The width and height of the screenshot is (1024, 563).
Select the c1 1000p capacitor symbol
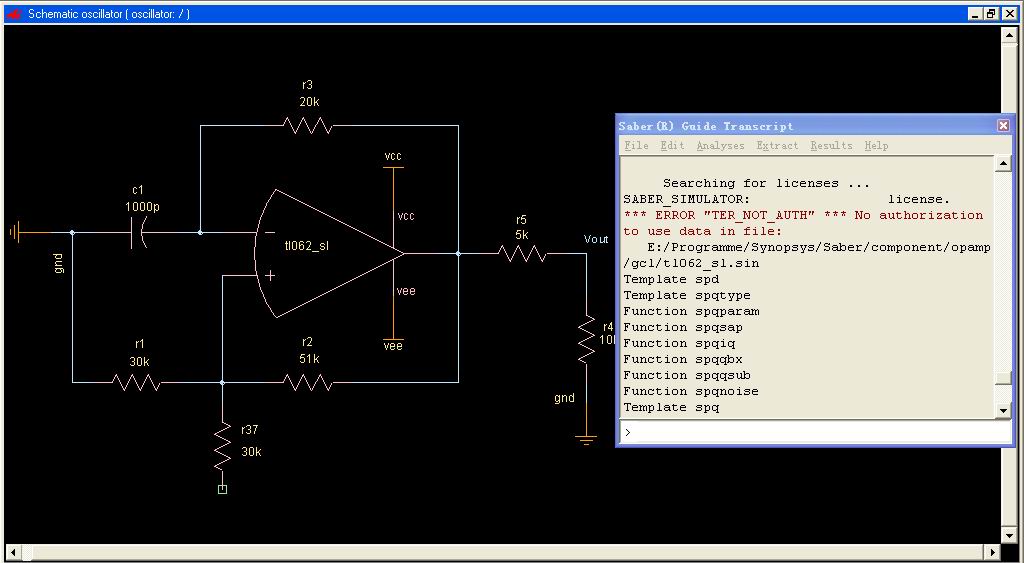[x=138, y=233]
